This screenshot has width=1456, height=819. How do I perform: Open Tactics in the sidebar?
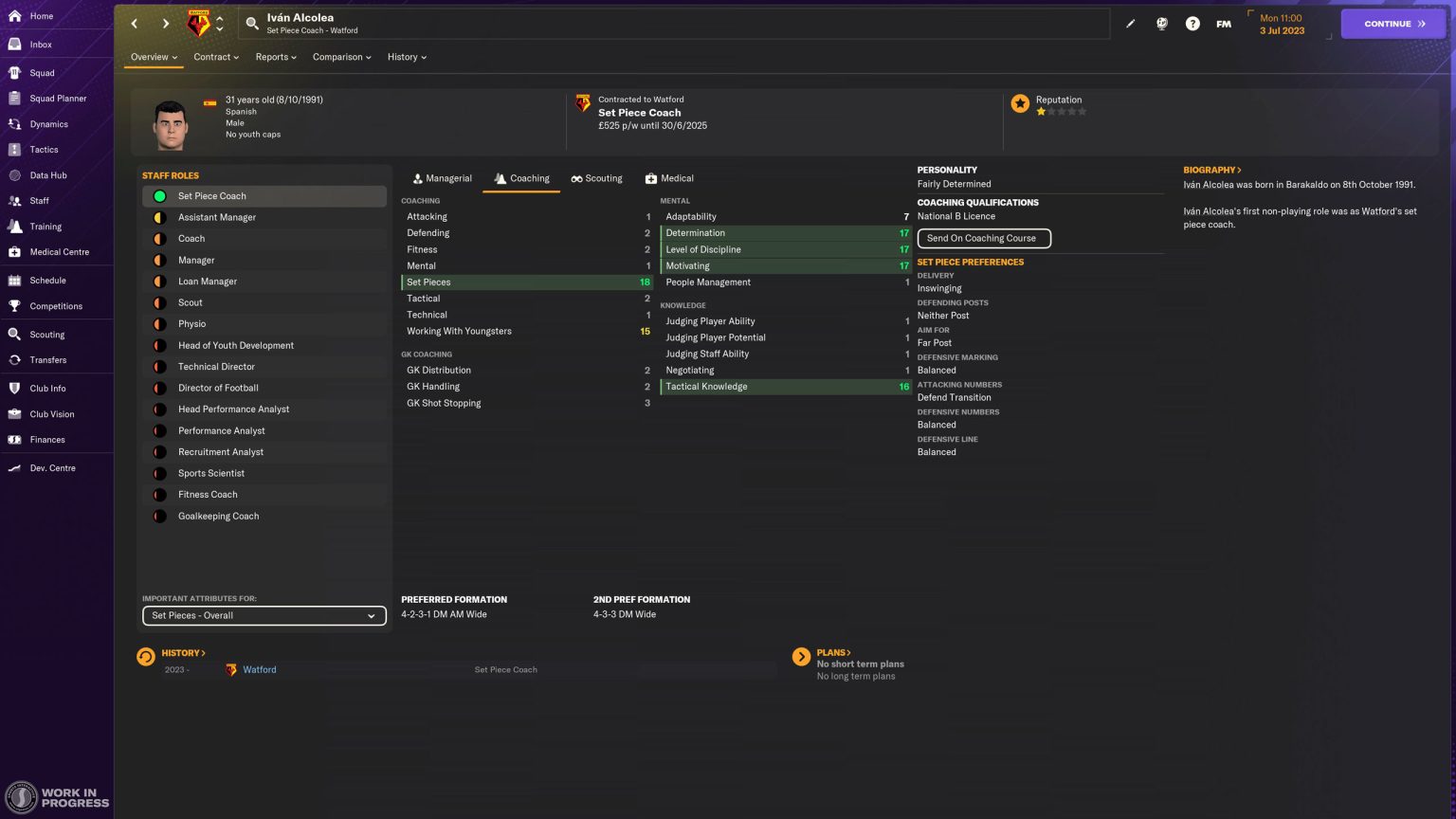click(44, 150)
